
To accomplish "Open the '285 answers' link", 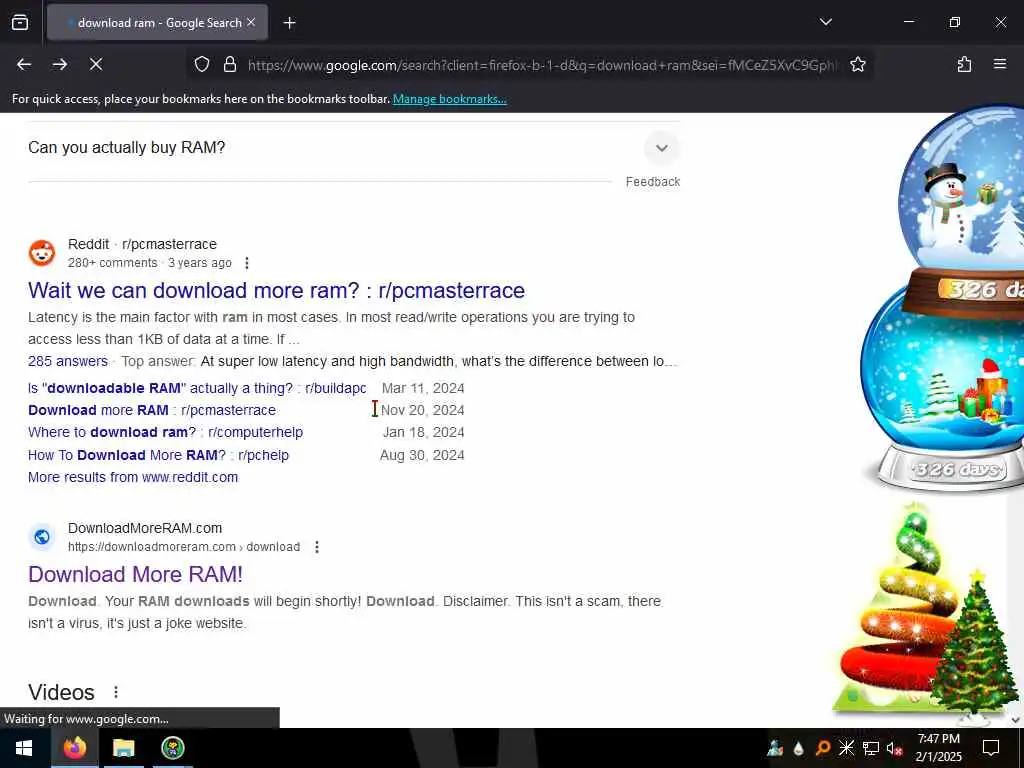I will coord(68,361).
